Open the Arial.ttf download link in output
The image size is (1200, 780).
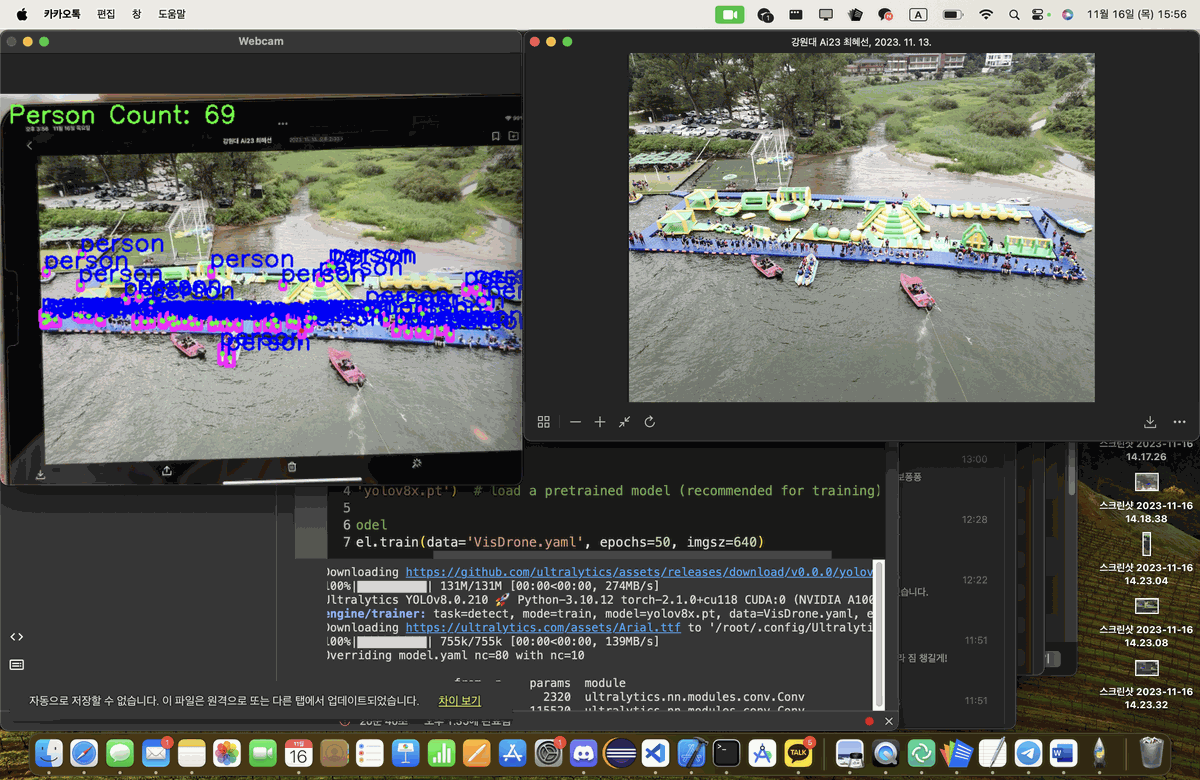(542, 627)
